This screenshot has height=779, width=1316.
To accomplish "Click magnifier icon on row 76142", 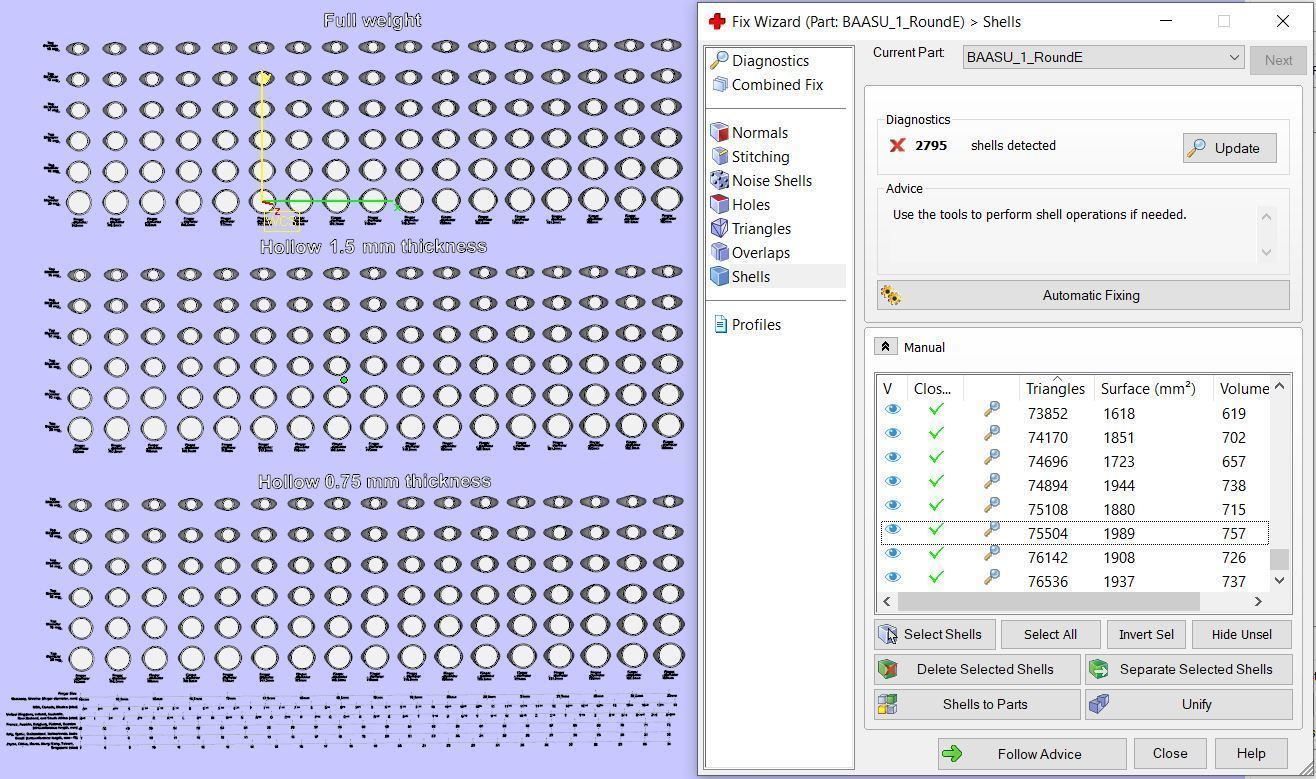I will tap(991, 553).
